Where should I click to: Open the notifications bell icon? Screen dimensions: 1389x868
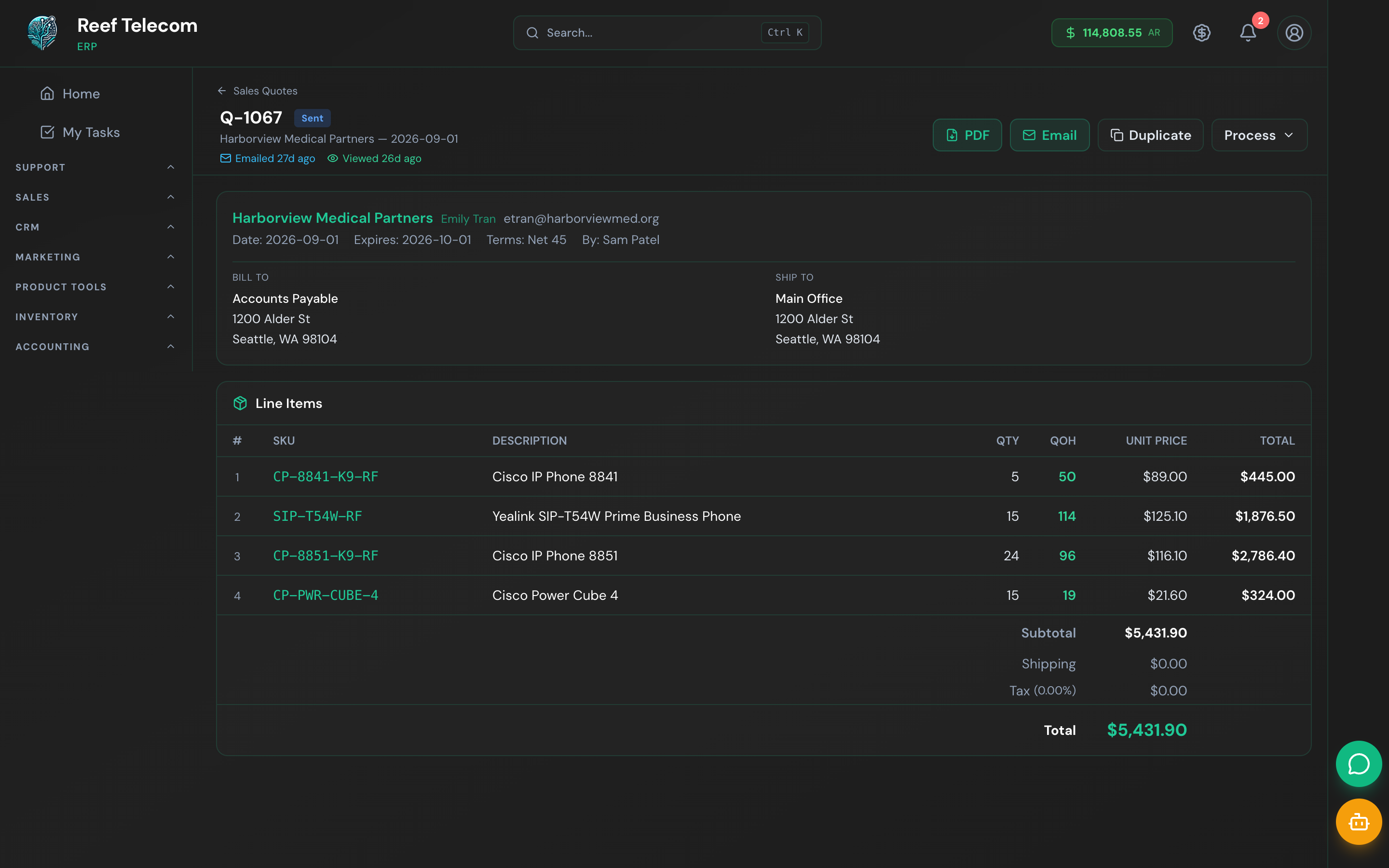pyautogui.click(x=1248, y=33)
